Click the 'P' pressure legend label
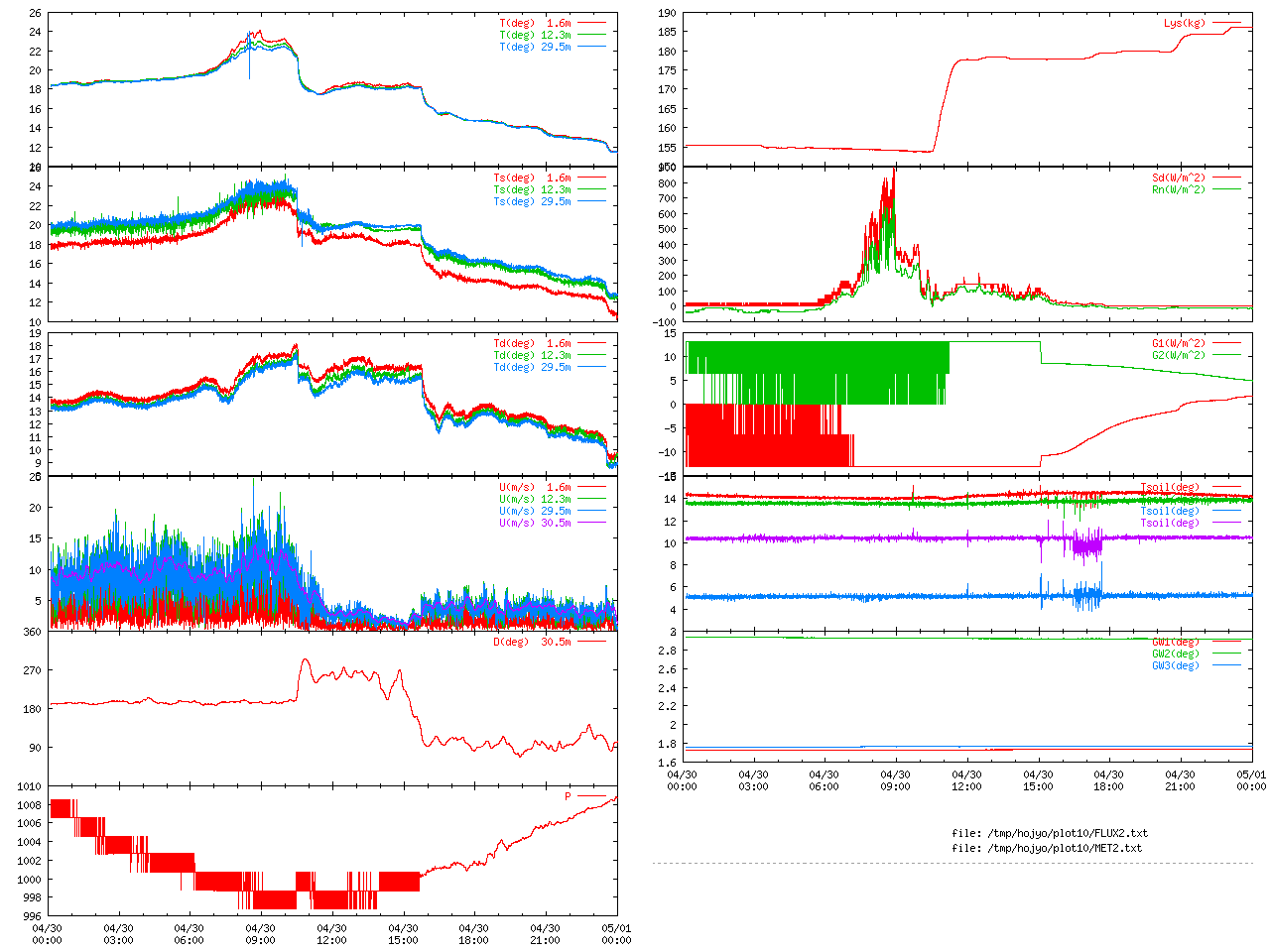This screenshot has height=952, width=1270. [569, 796]
